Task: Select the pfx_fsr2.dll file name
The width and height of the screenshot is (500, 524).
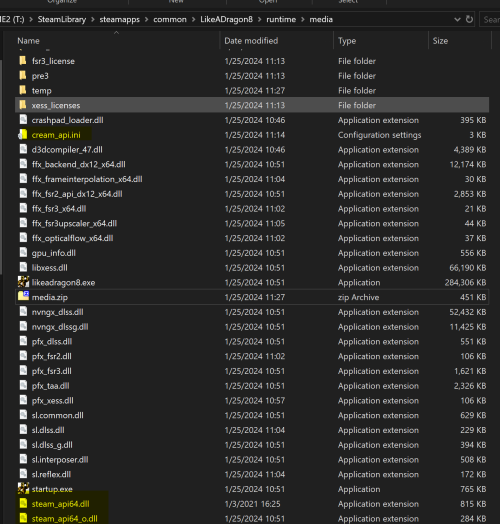Action: click(x=51, y=356)
